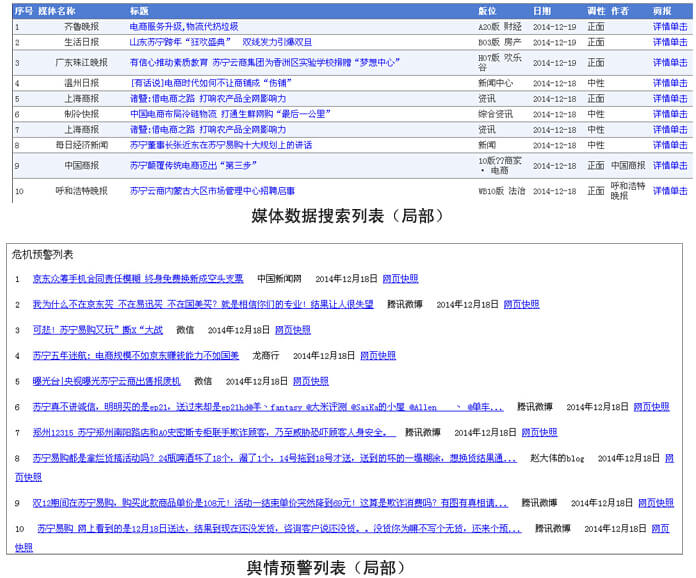
Task: Click the 媒体名称 column header
Action: [57, 11]
